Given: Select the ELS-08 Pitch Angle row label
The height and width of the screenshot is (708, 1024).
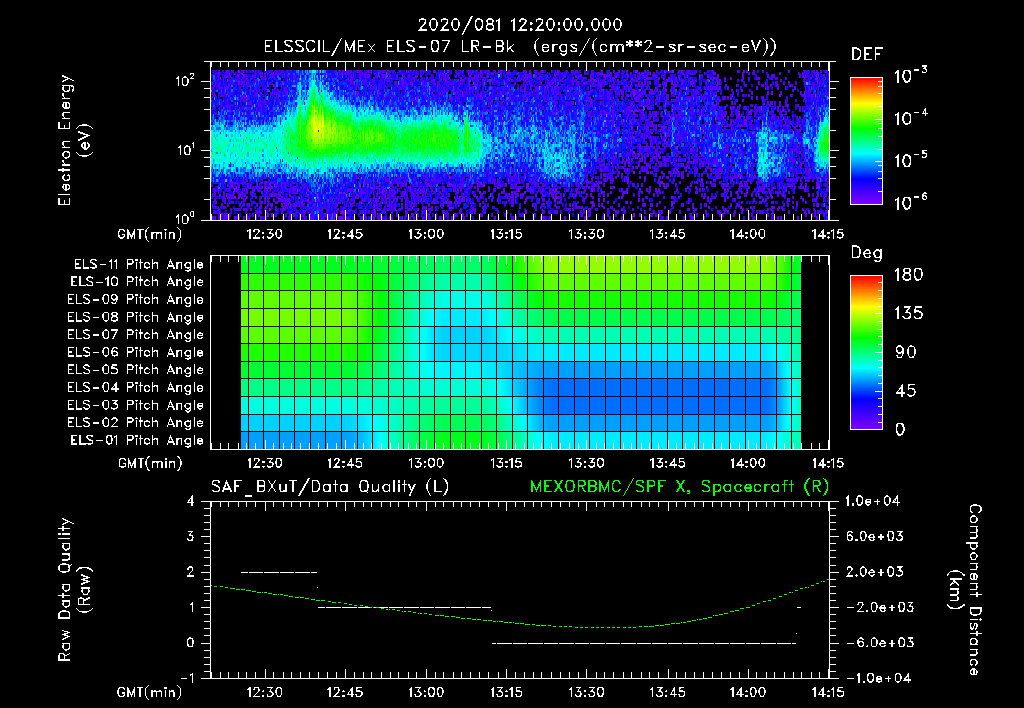Looking at the screenshot, I should 136,317.
